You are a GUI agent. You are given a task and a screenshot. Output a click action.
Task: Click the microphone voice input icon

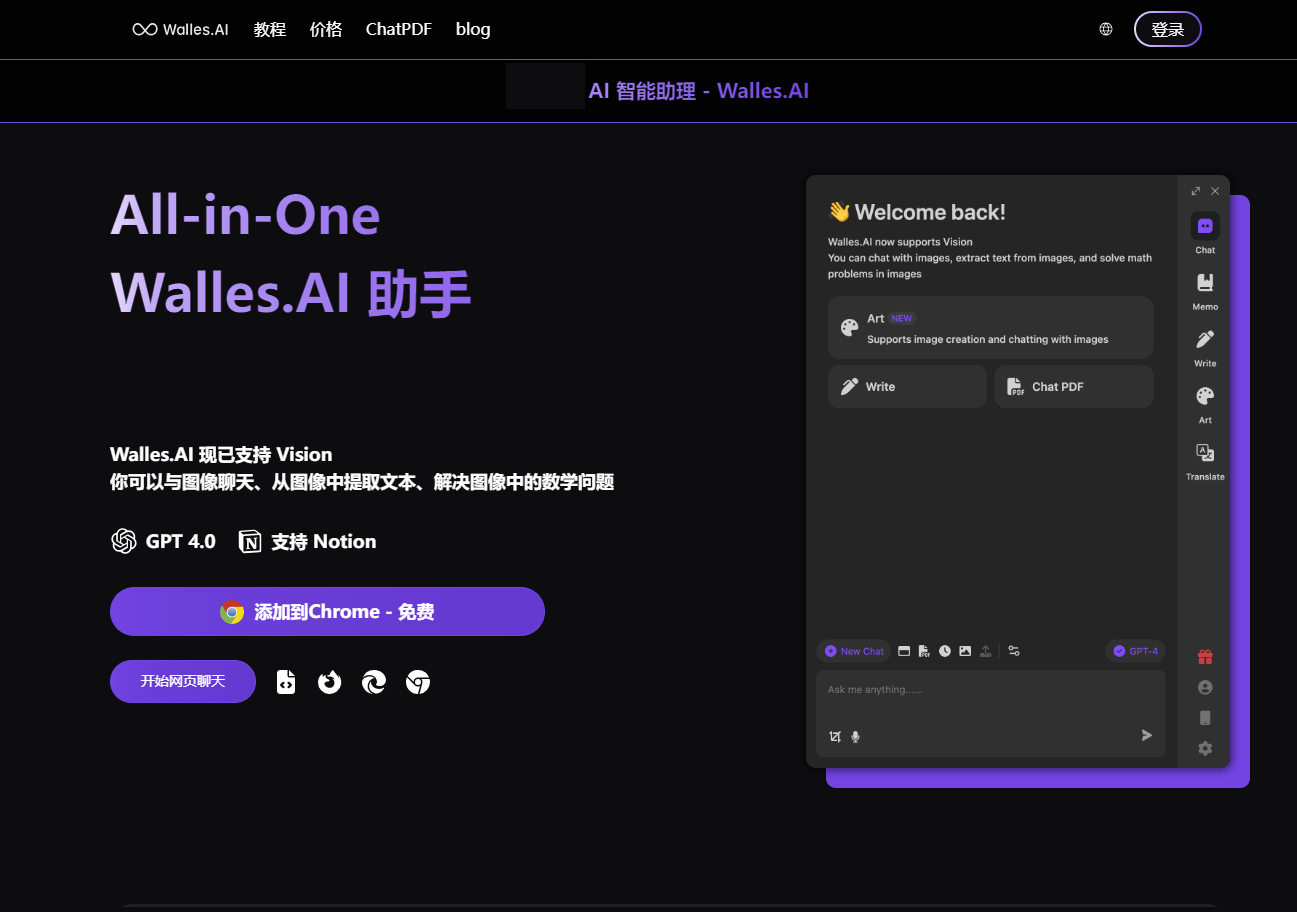[x=855, y=737]
